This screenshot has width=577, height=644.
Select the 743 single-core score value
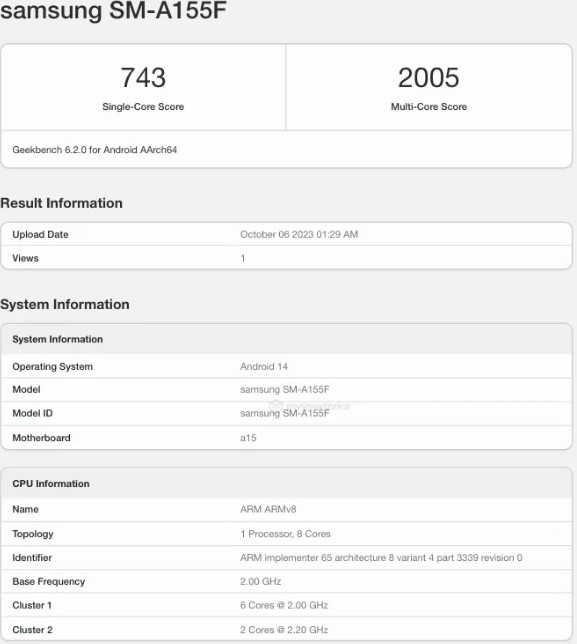coord(143,78)
